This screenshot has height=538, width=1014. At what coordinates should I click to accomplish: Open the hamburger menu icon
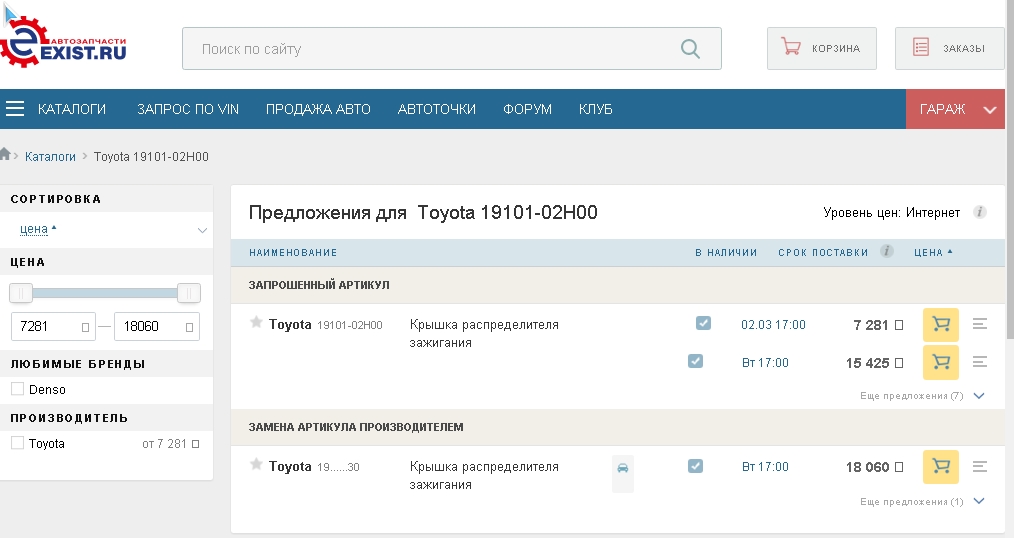(x=15, y=109)
